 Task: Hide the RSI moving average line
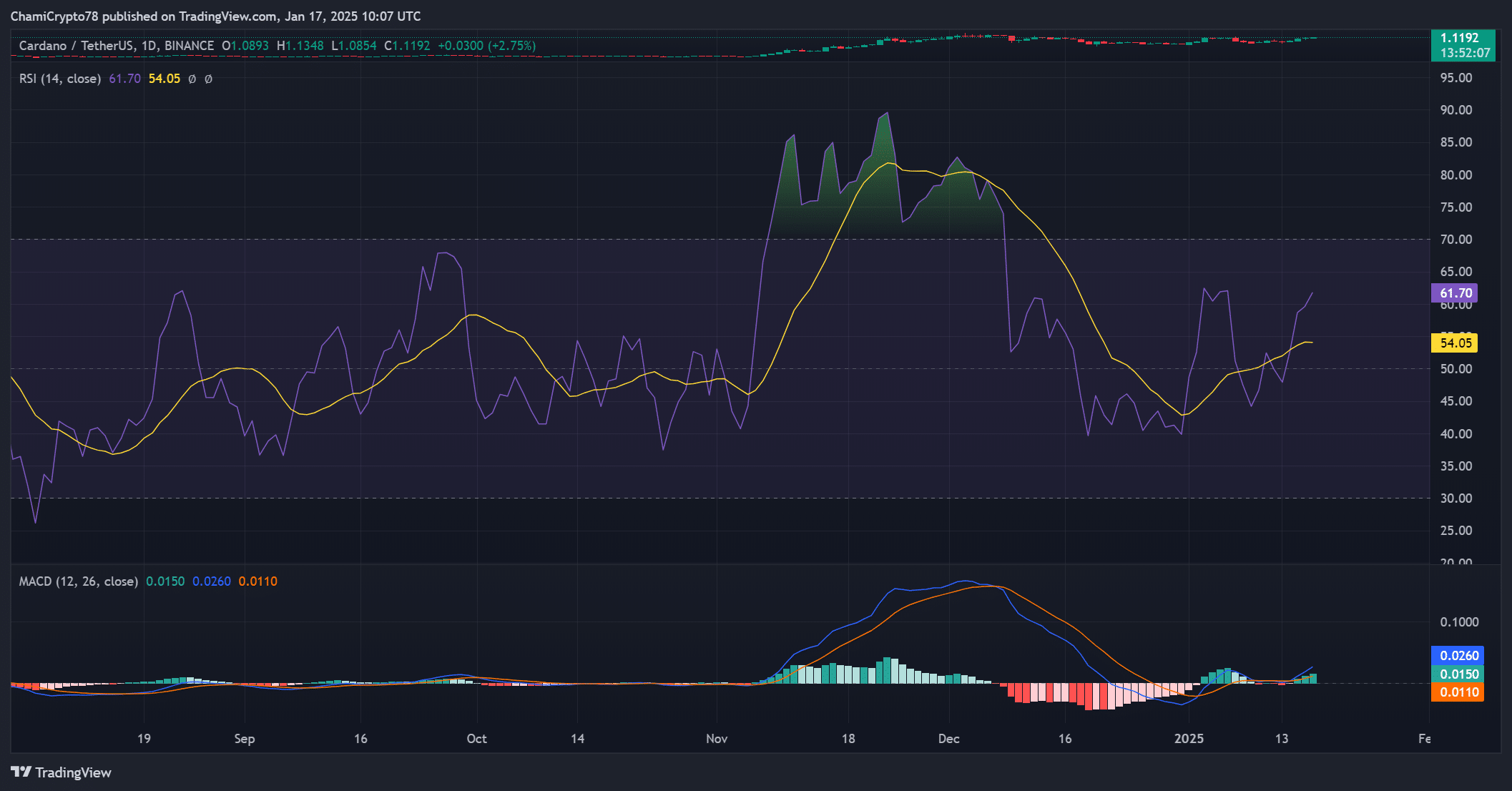click(164, 79)
